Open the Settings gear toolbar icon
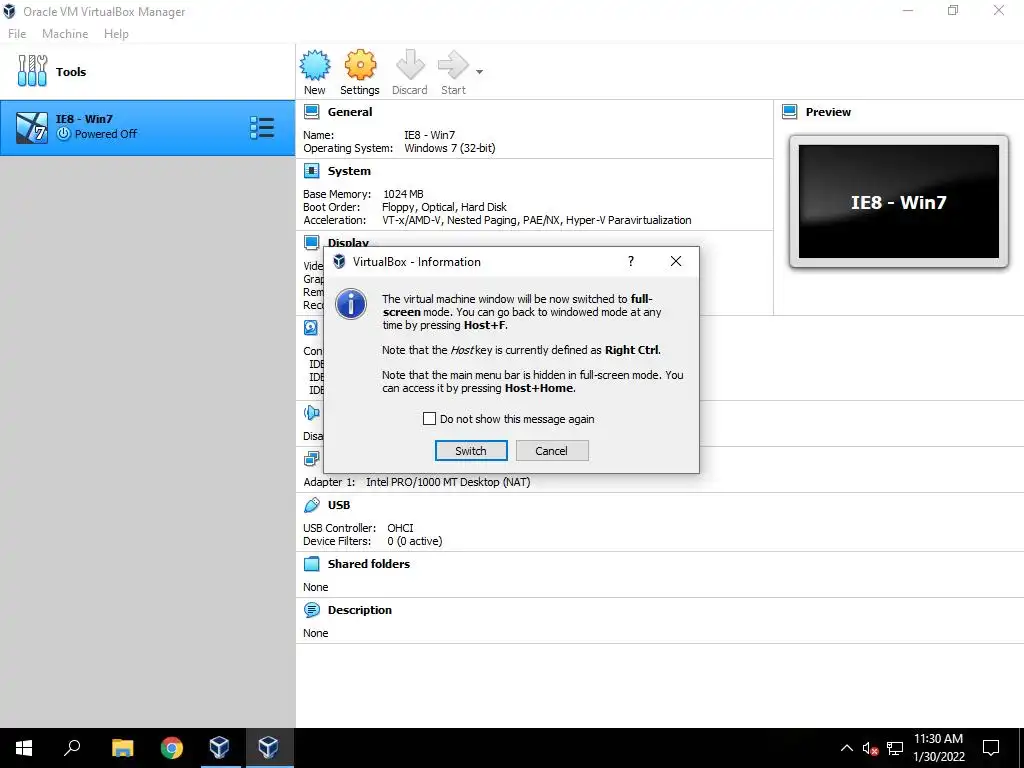 (x=360, y=65)
